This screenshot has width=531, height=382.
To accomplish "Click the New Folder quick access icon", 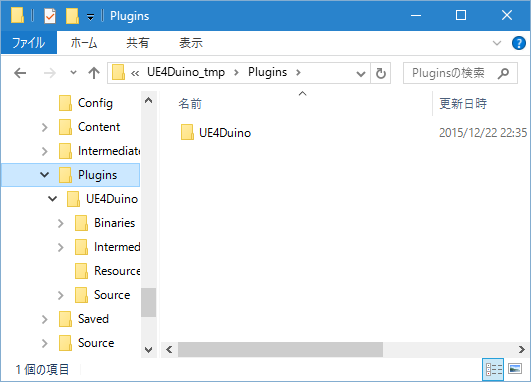I will click(72, 16).
